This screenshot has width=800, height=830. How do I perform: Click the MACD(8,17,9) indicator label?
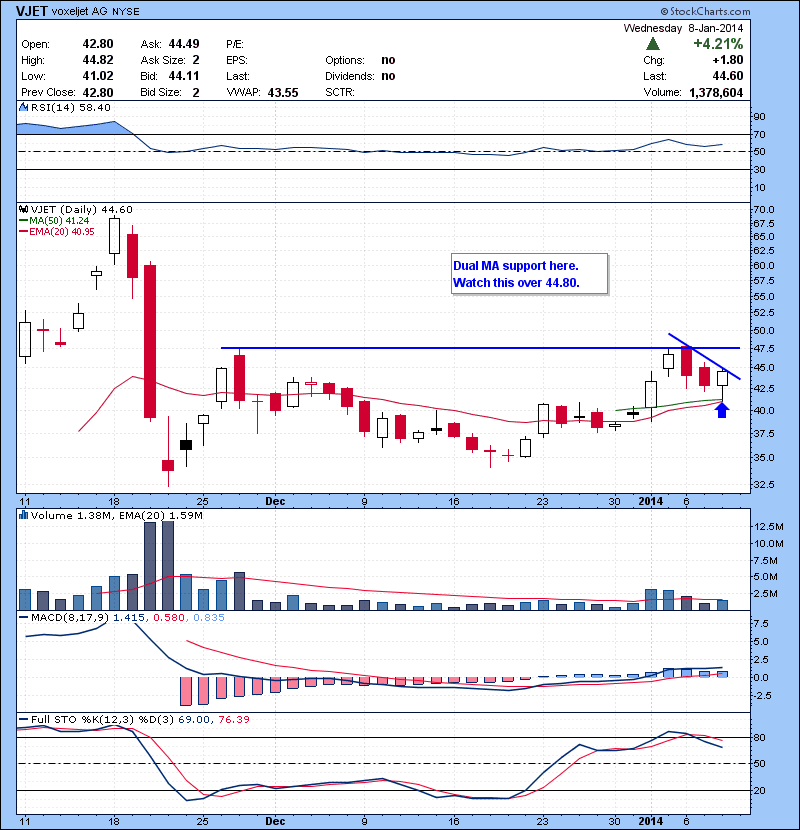pyautogui.click(x=70, y=618)
